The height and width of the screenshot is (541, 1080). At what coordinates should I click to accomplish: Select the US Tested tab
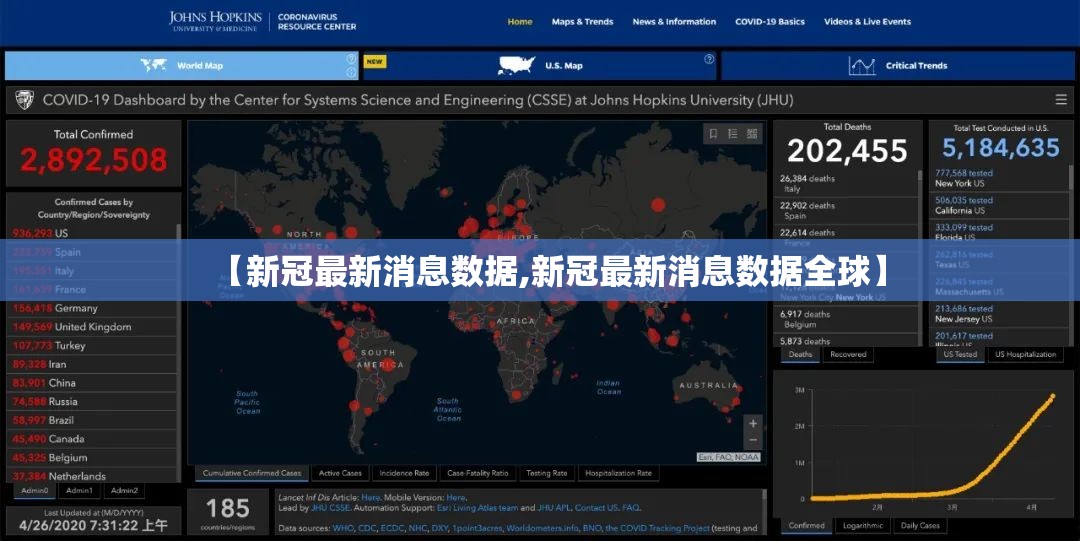coord(960,354)
